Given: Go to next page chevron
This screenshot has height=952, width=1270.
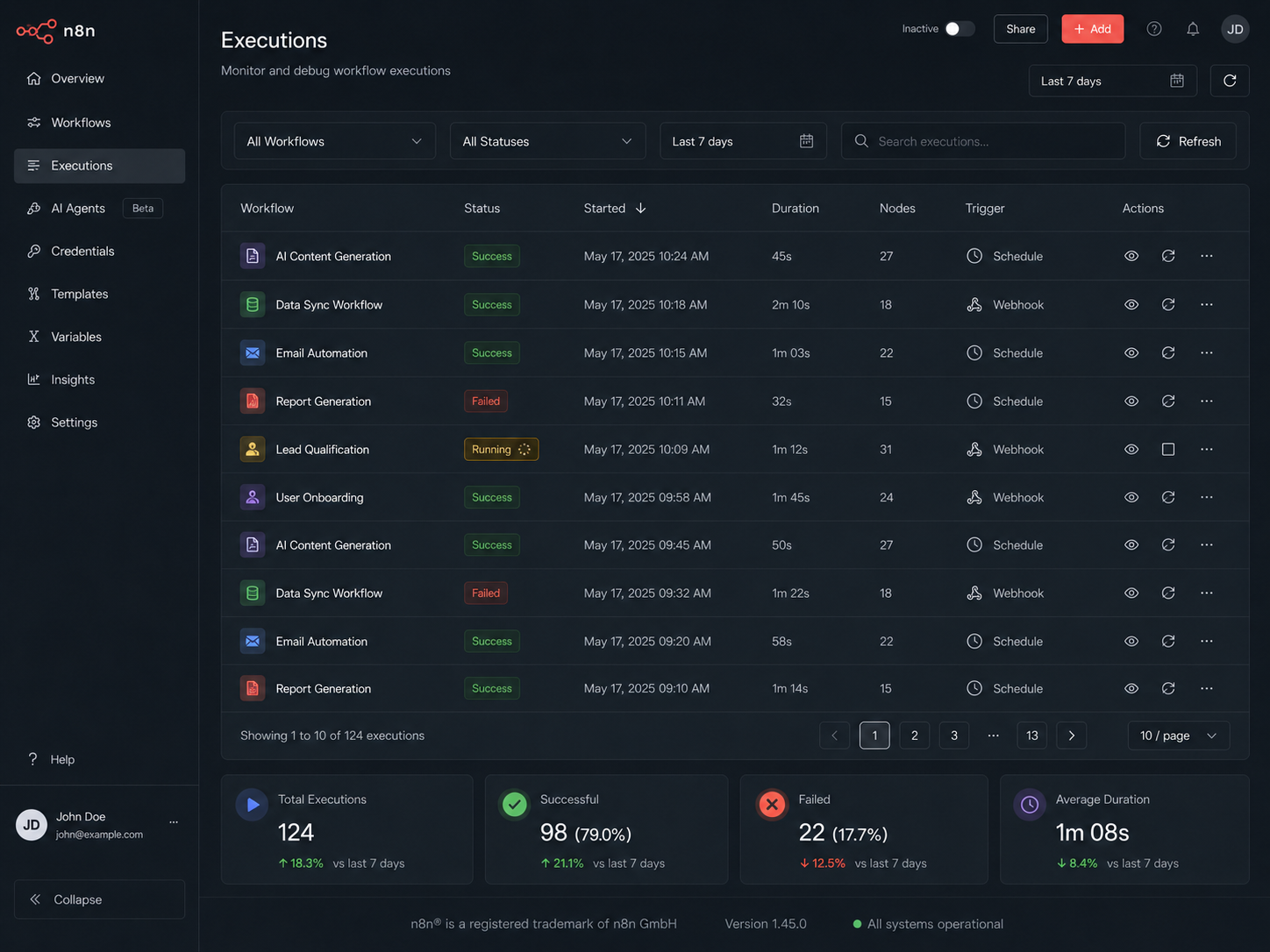Looking at the screenshot, I should coord(1072,735).
